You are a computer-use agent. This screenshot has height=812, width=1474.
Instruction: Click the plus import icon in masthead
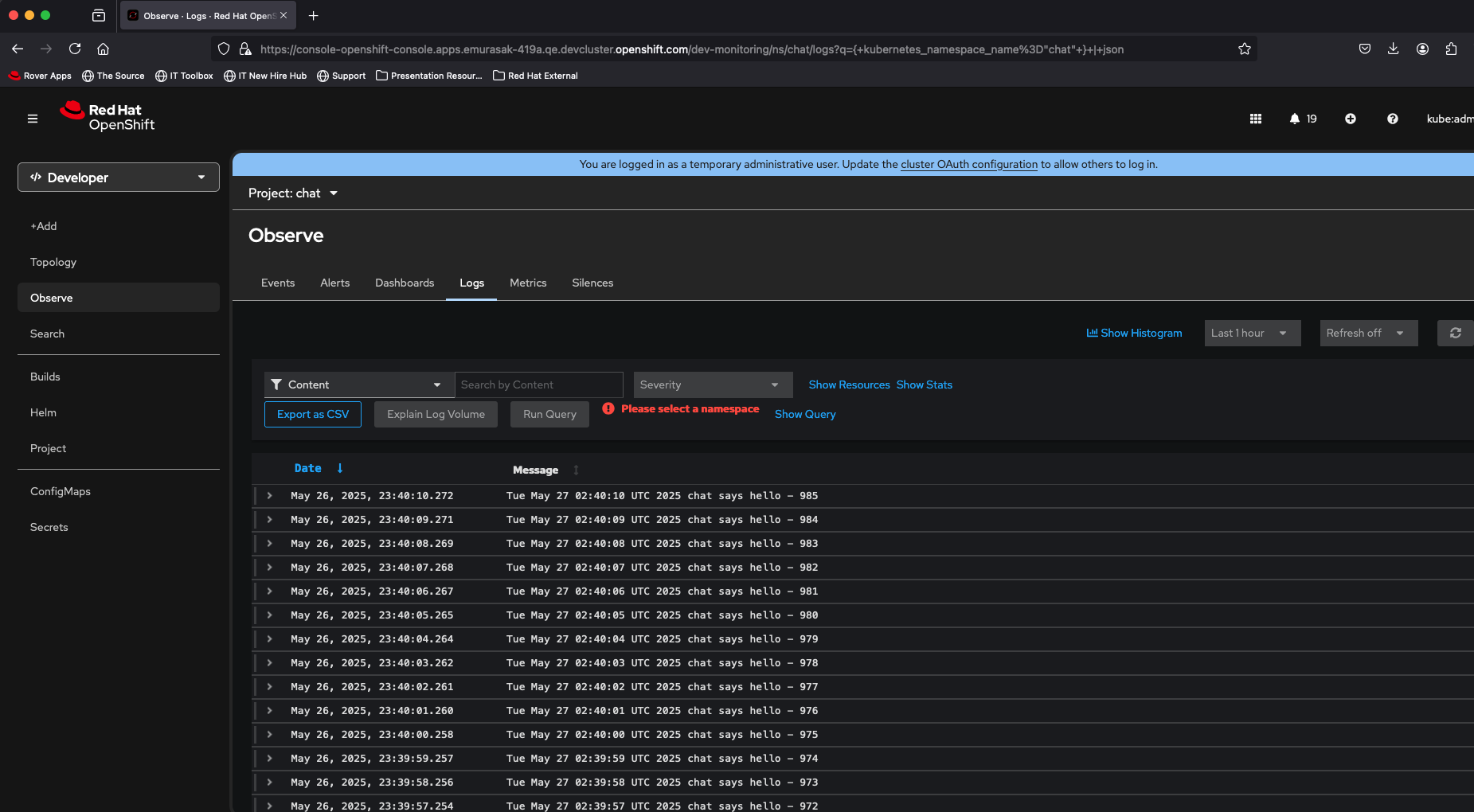coord(1350,119)
